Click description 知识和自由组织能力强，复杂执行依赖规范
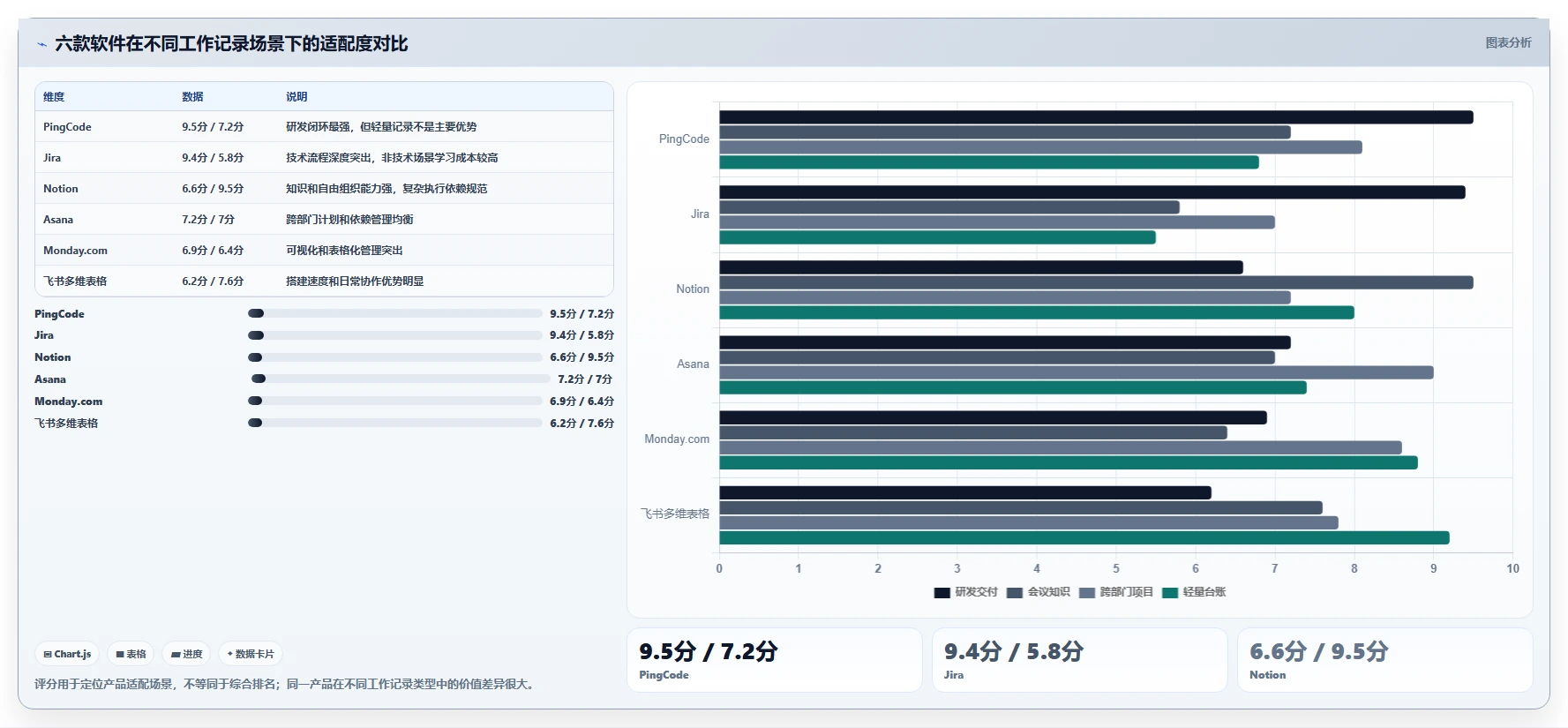Image resolution: width=1568 pixels, height=728 pixels. click(x=386, y=189)
